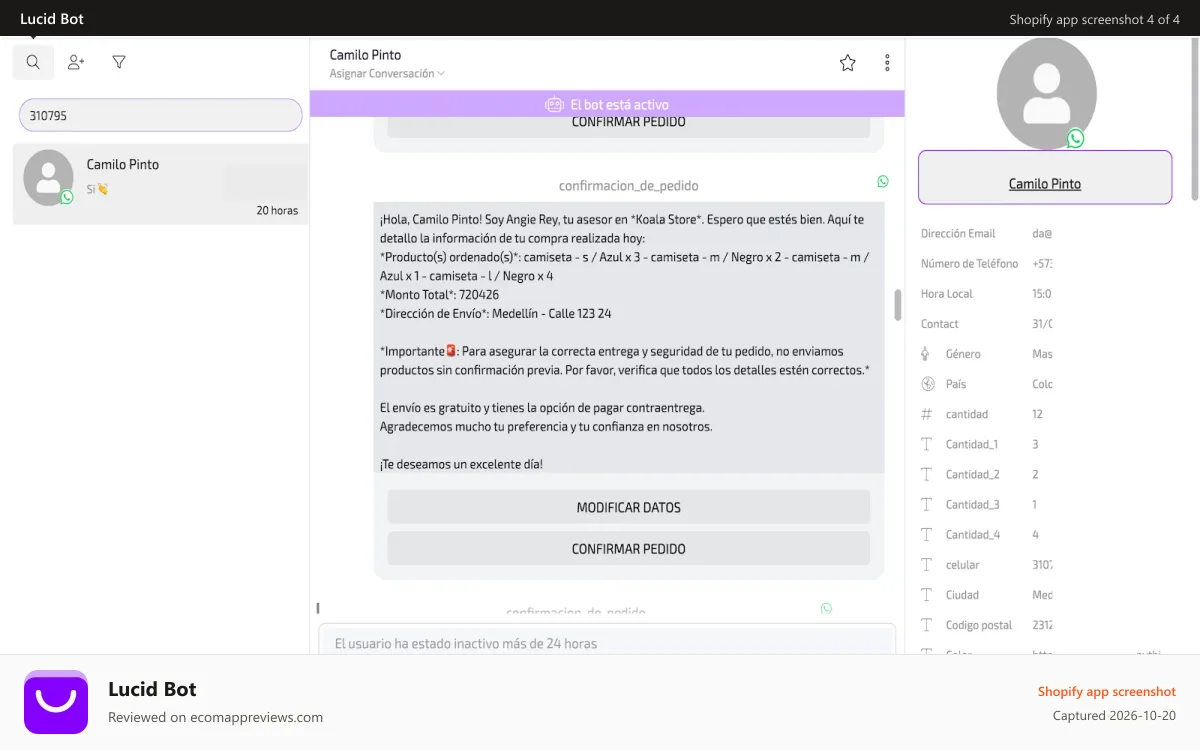Star the Camilo Pinto conversation

click(848, 63)
